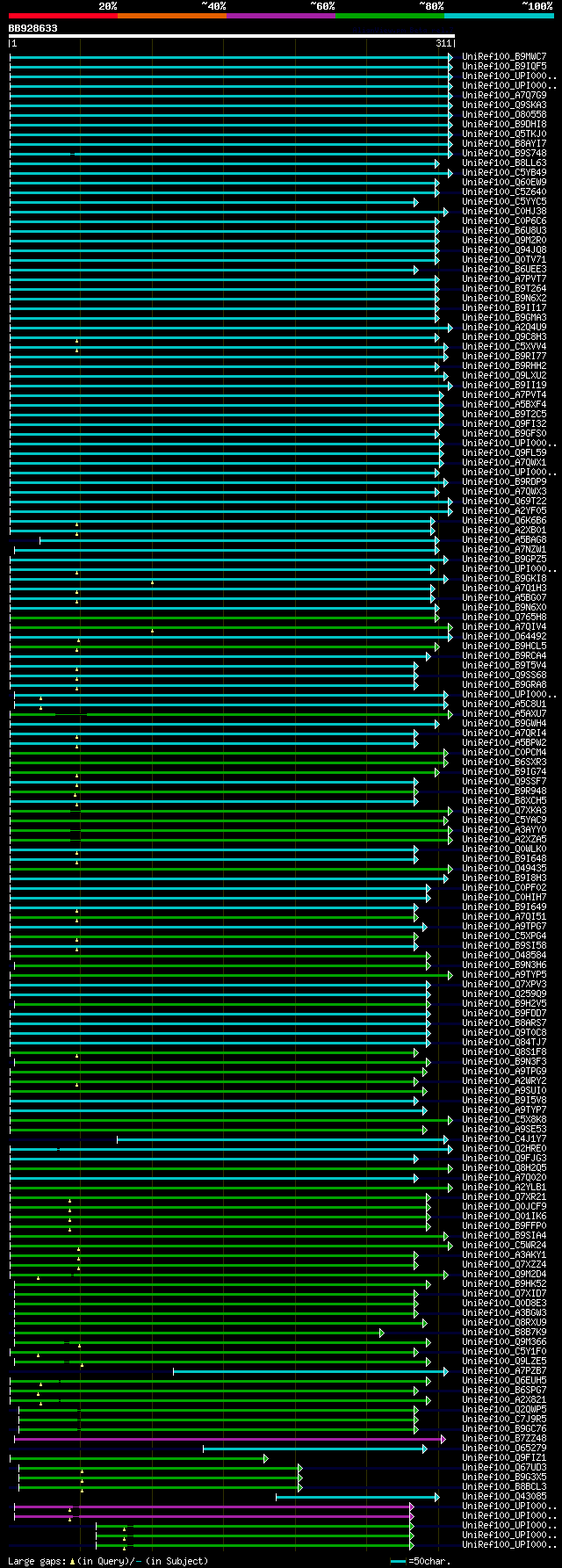
Task: Select hit label UniRef100_Q259Q9
Action: coord(504,994)
